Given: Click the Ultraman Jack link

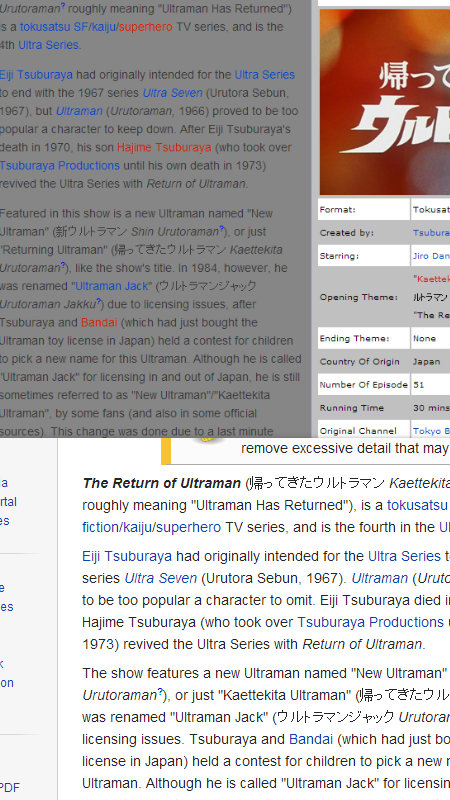Looking at the screenshot, I should [x=111, y=286].
